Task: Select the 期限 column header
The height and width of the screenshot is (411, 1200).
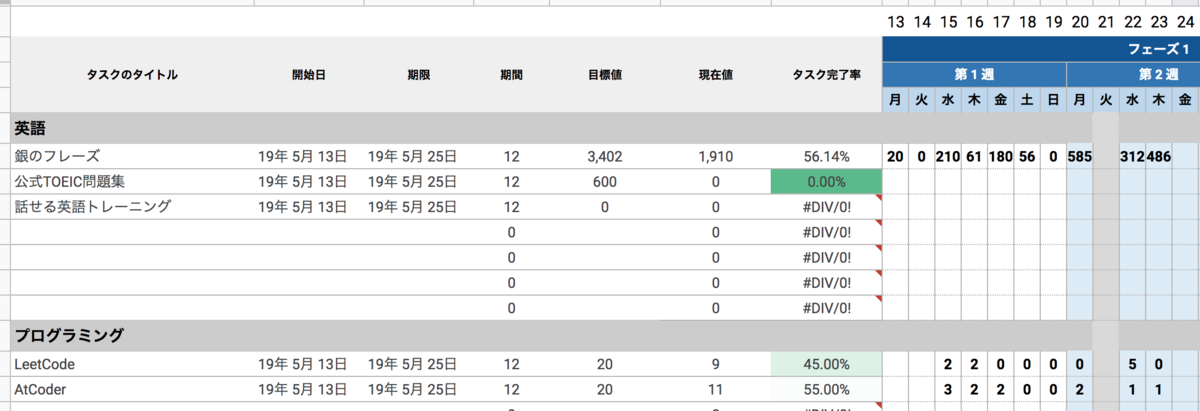Action: tap(418, 75)
